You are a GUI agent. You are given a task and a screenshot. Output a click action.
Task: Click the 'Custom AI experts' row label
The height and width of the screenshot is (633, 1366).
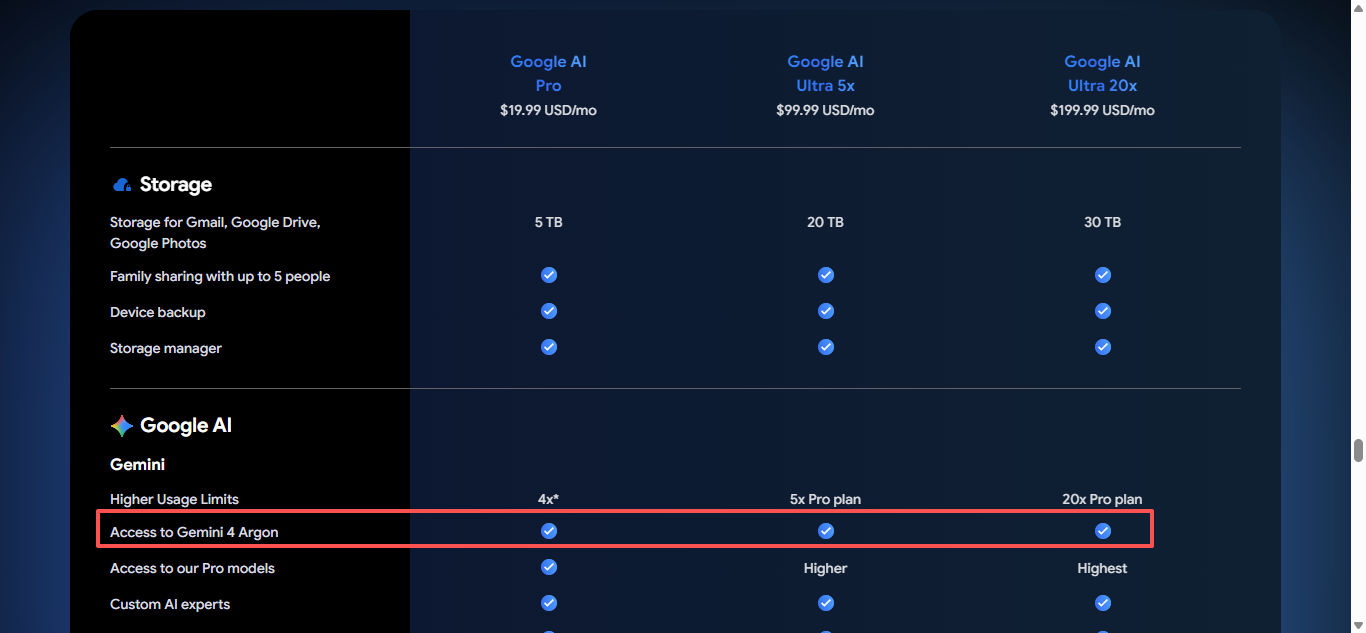170,604
